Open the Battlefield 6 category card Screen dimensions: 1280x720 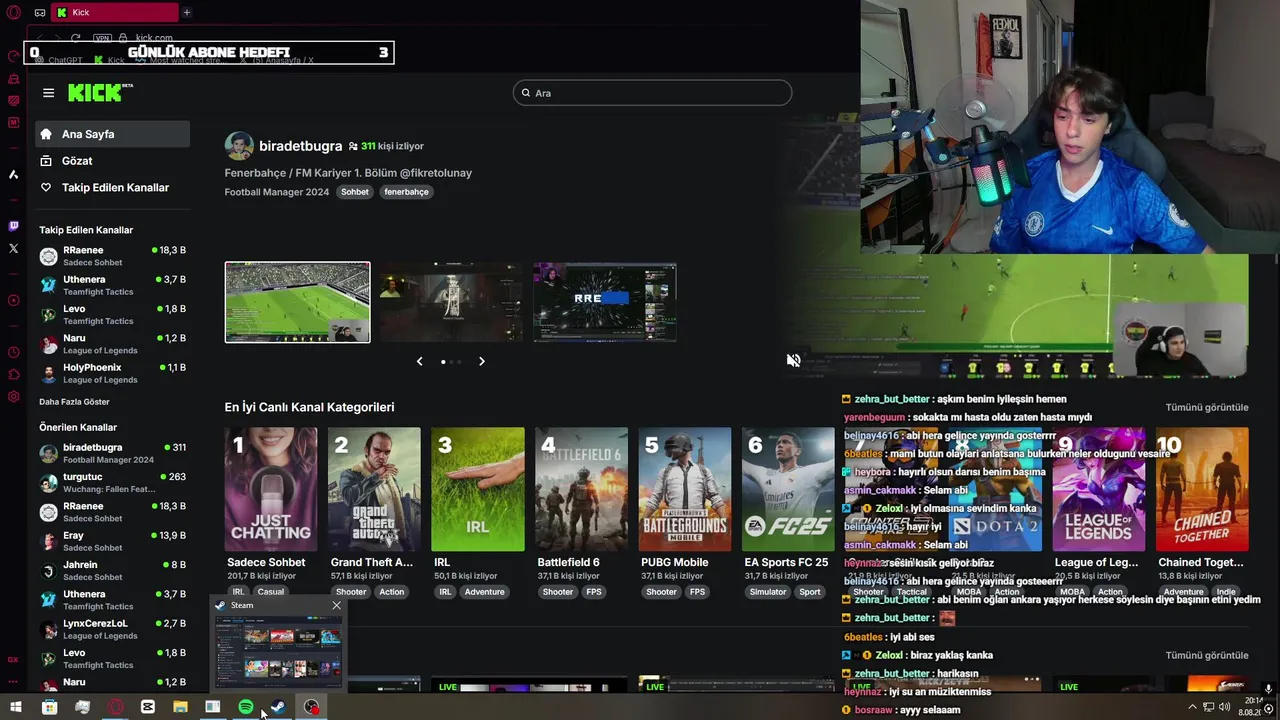pyautogui.click(x=581, y=490)
